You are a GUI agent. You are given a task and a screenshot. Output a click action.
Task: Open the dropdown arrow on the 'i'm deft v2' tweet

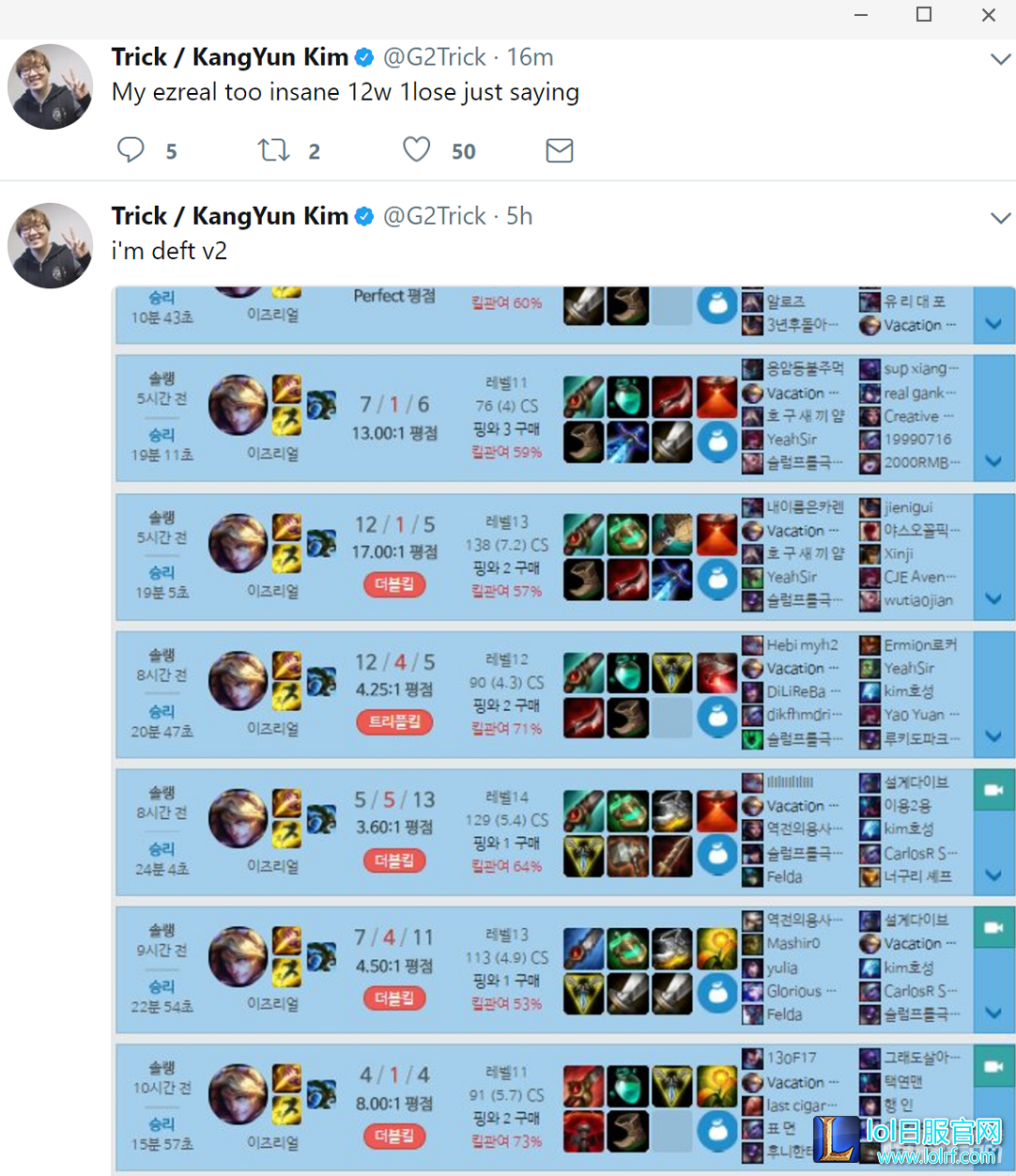(x=1001, y=218)
